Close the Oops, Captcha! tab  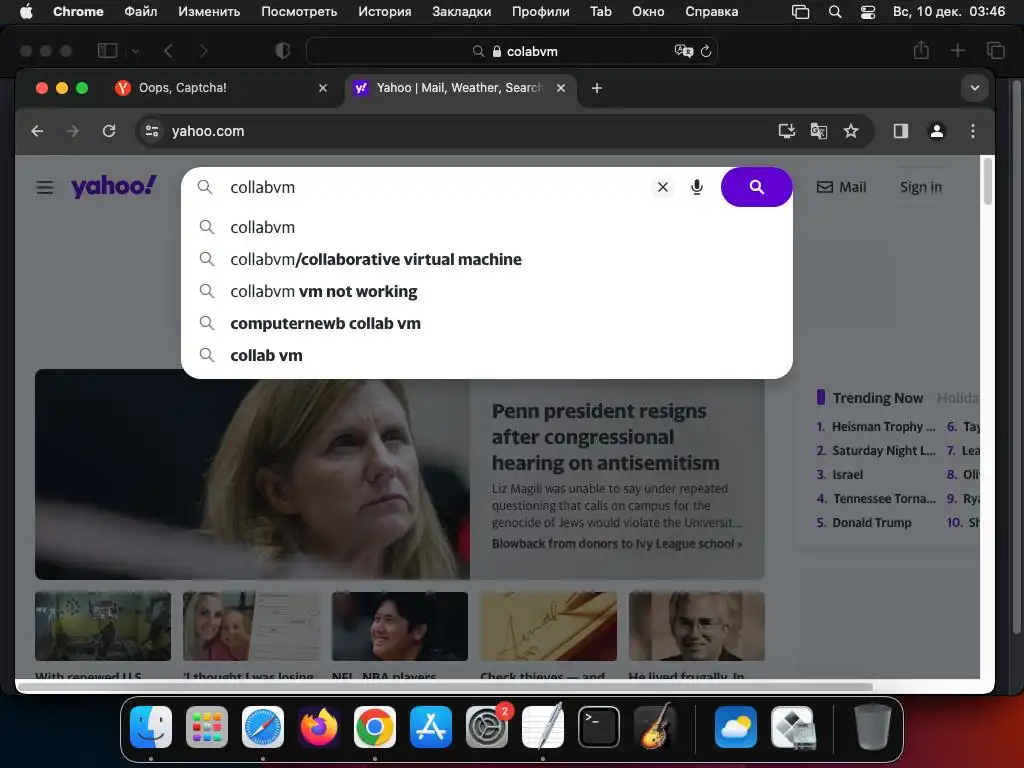tap(323, 88)
